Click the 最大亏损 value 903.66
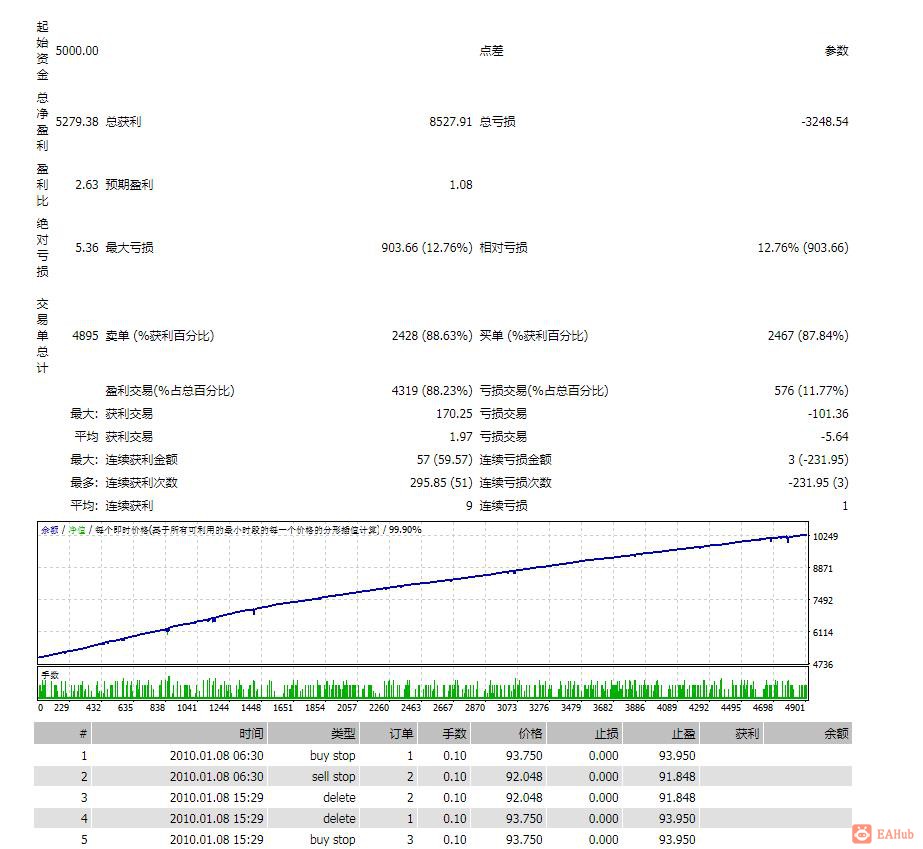Image resolution: width=923 pixels, height=849 pixels. coord(401,247)
